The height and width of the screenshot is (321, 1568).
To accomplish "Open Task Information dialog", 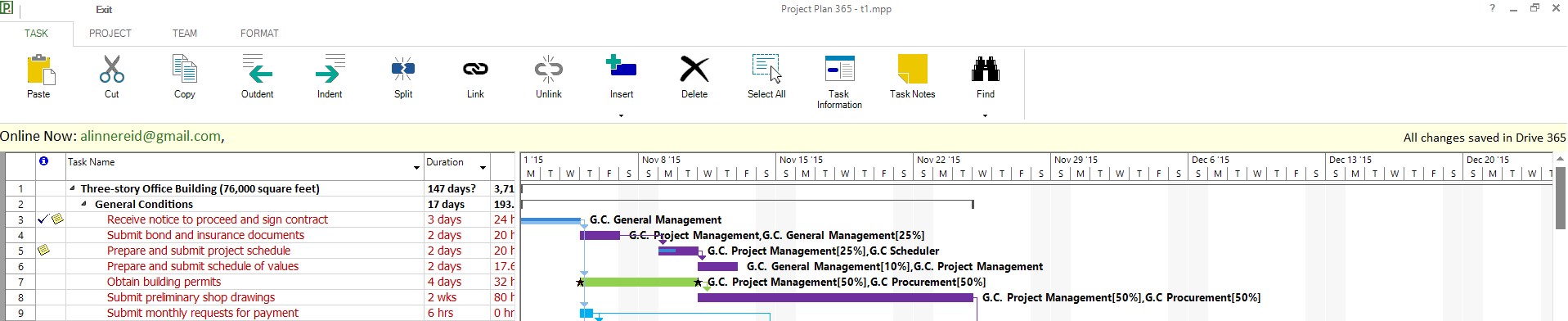I will [839, 69].
